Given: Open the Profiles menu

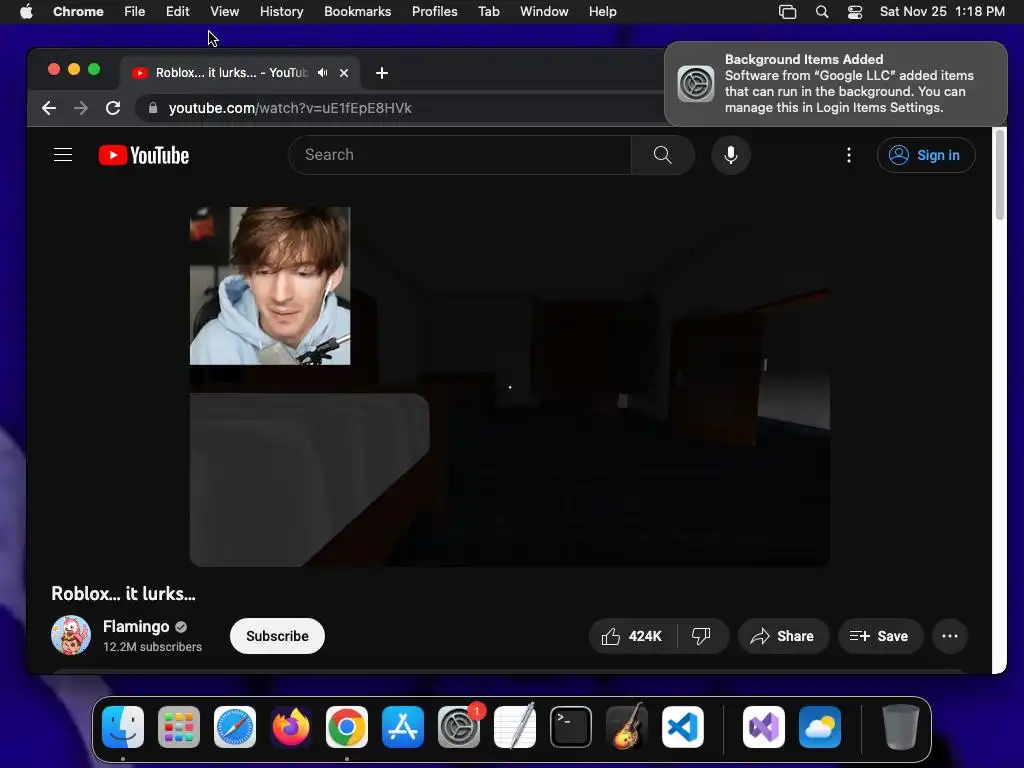Looking at the screenshot, I should [434, 11].
